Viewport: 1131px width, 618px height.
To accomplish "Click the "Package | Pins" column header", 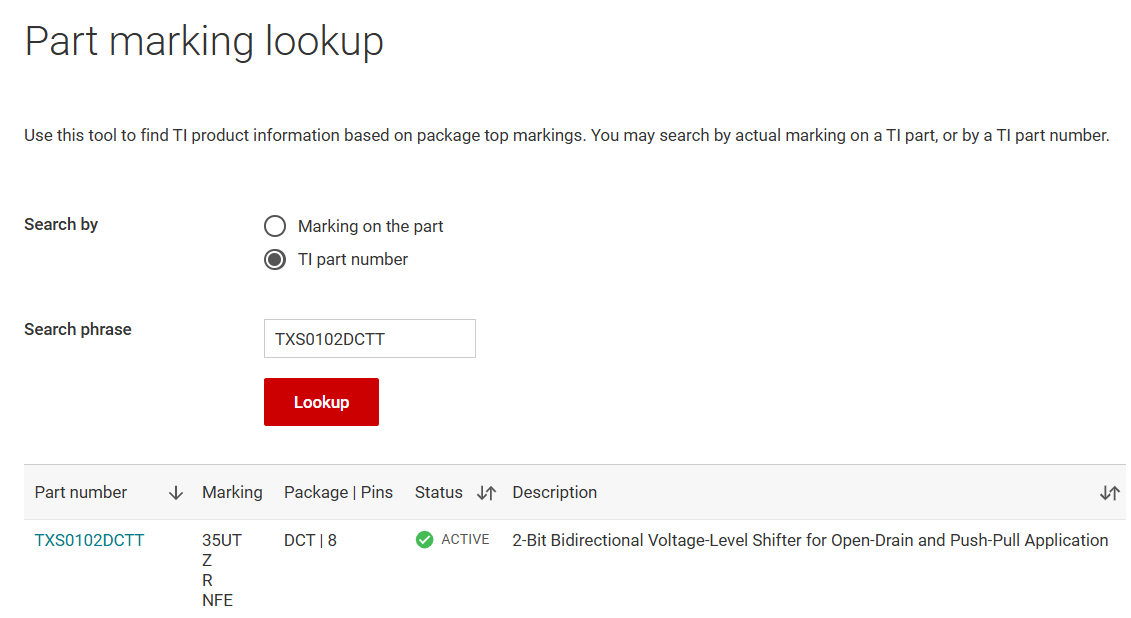I will [x=338, y=493].
